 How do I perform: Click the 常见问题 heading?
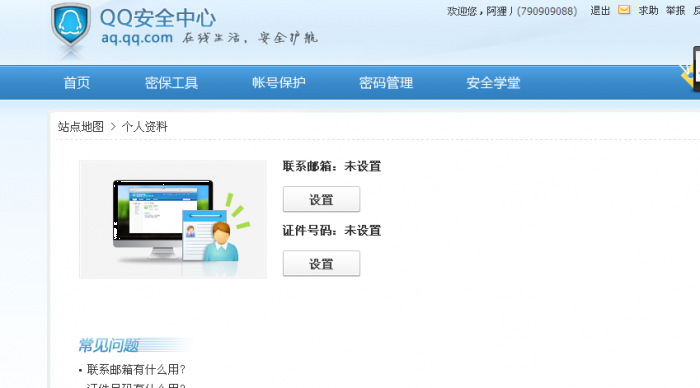[109, 346]
